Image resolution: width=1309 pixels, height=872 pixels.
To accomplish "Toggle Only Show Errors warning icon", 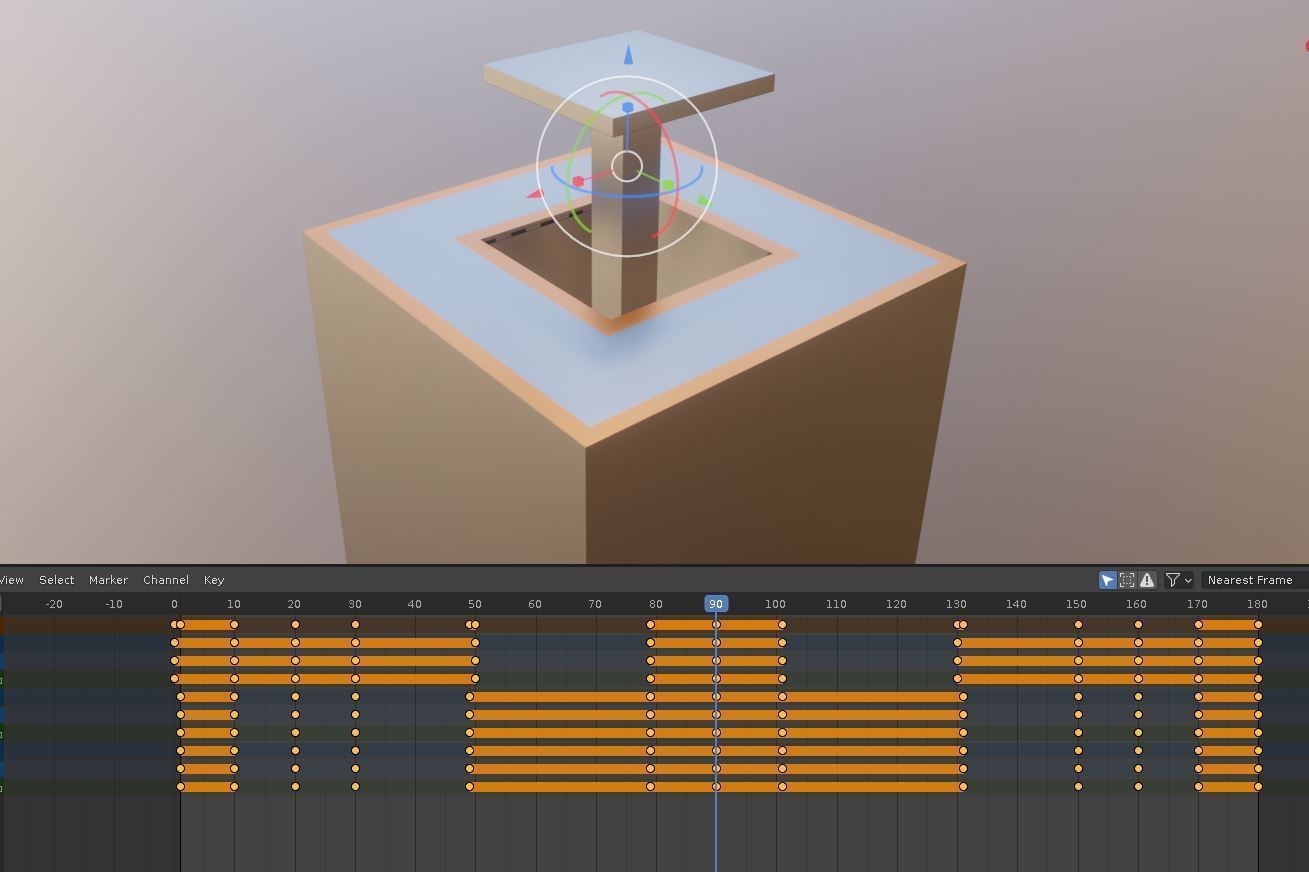I will pyautogui.click(x=1147, y=580).
